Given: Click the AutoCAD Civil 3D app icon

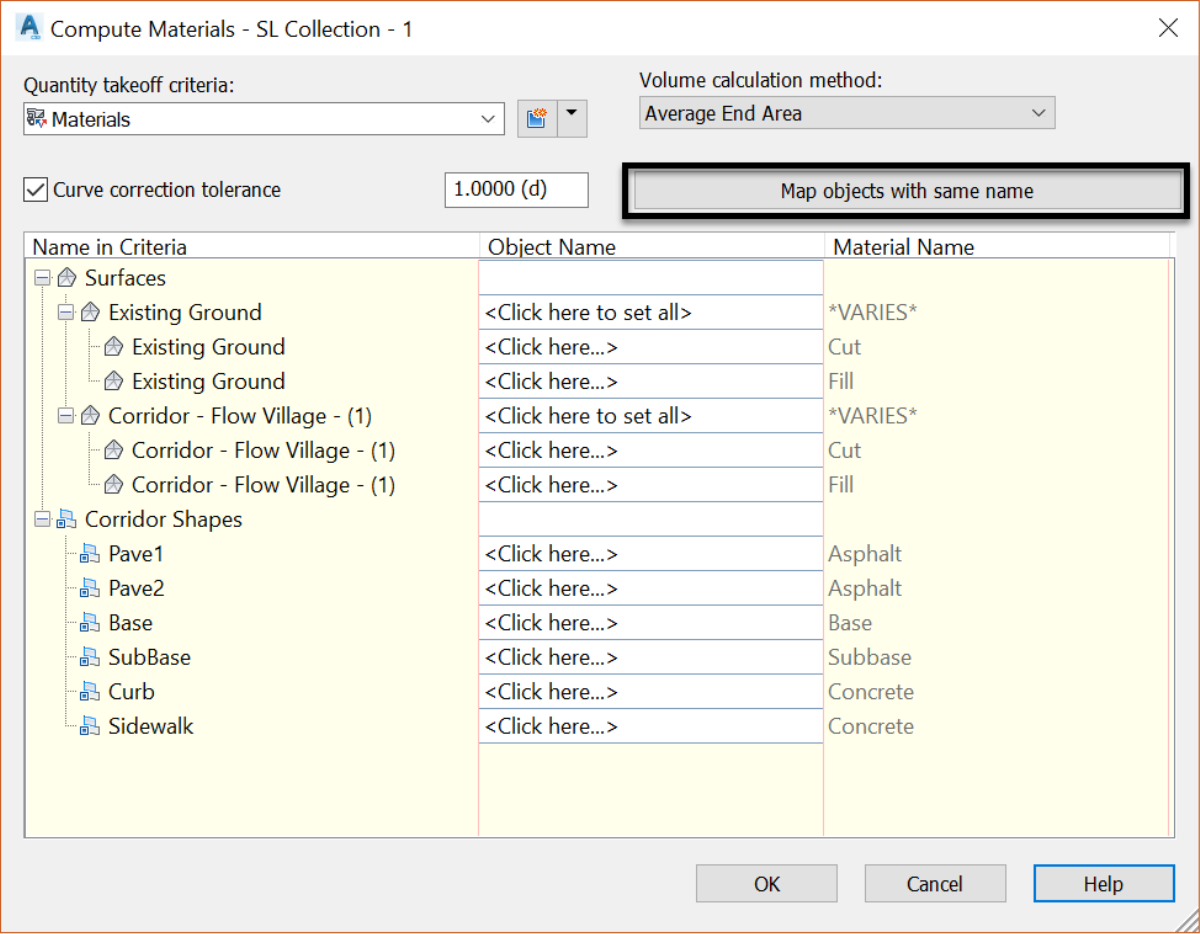Looking at the screenshot, I should point(30,28).
